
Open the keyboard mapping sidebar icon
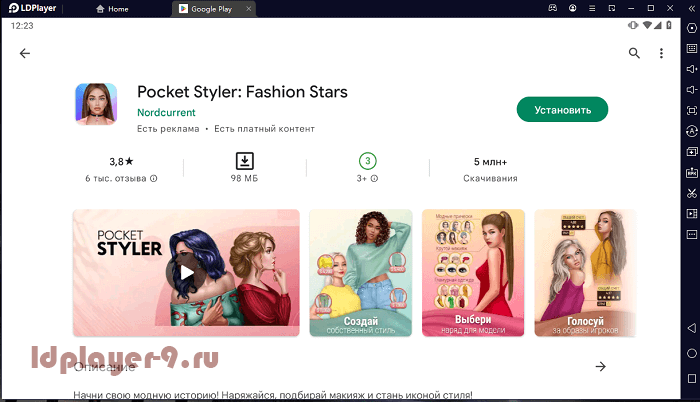692,48
